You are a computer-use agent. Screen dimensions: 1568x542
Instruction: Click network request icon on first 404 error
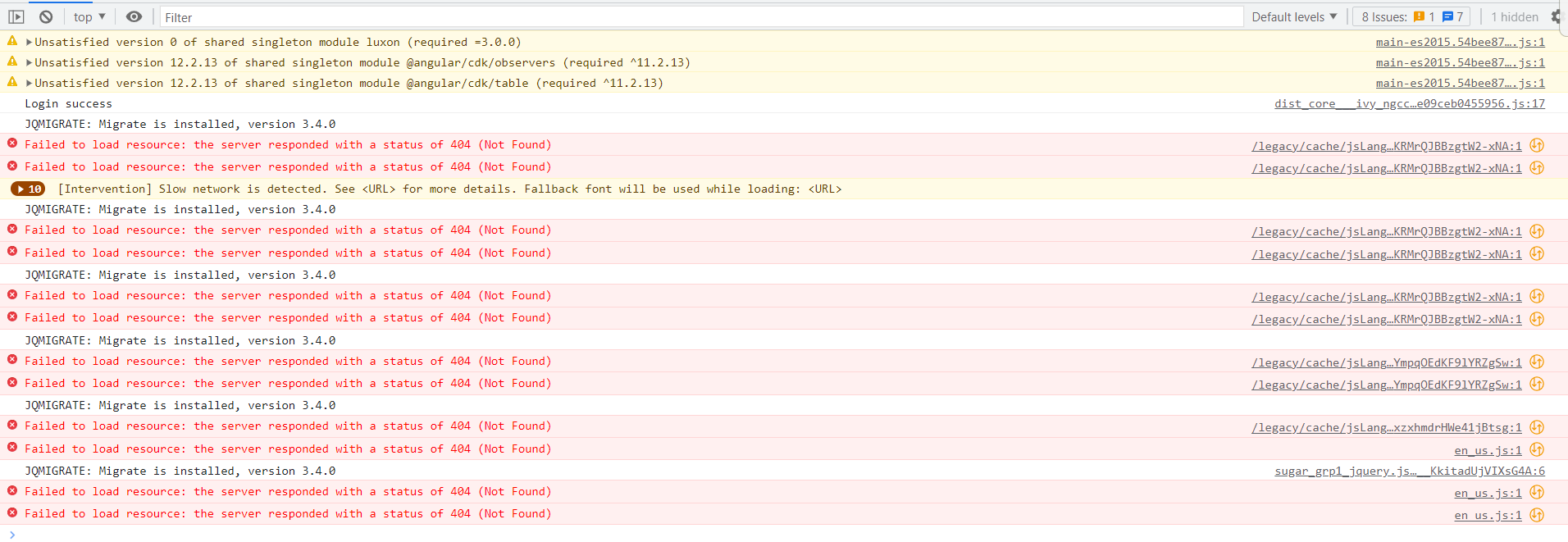[x=1537, y=145]
